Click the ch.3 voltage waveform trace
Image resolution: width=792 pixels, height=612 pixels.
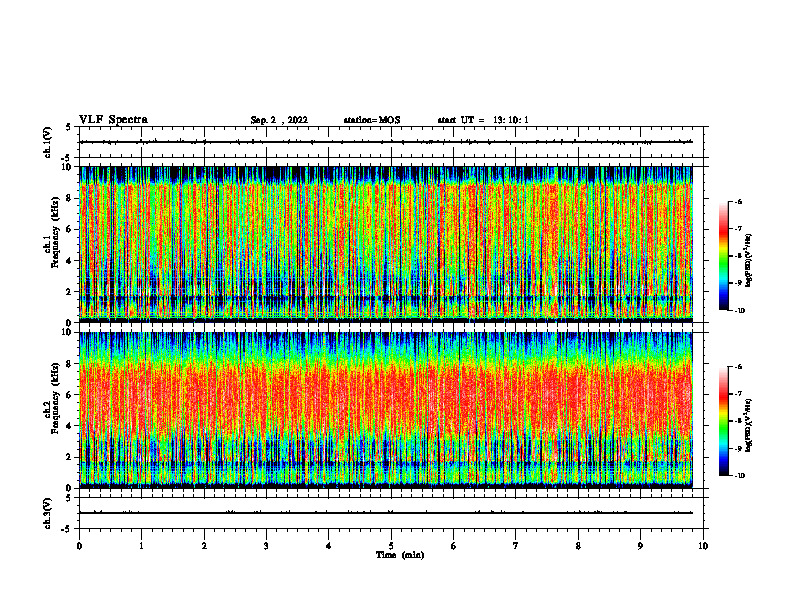coord(386,513)
